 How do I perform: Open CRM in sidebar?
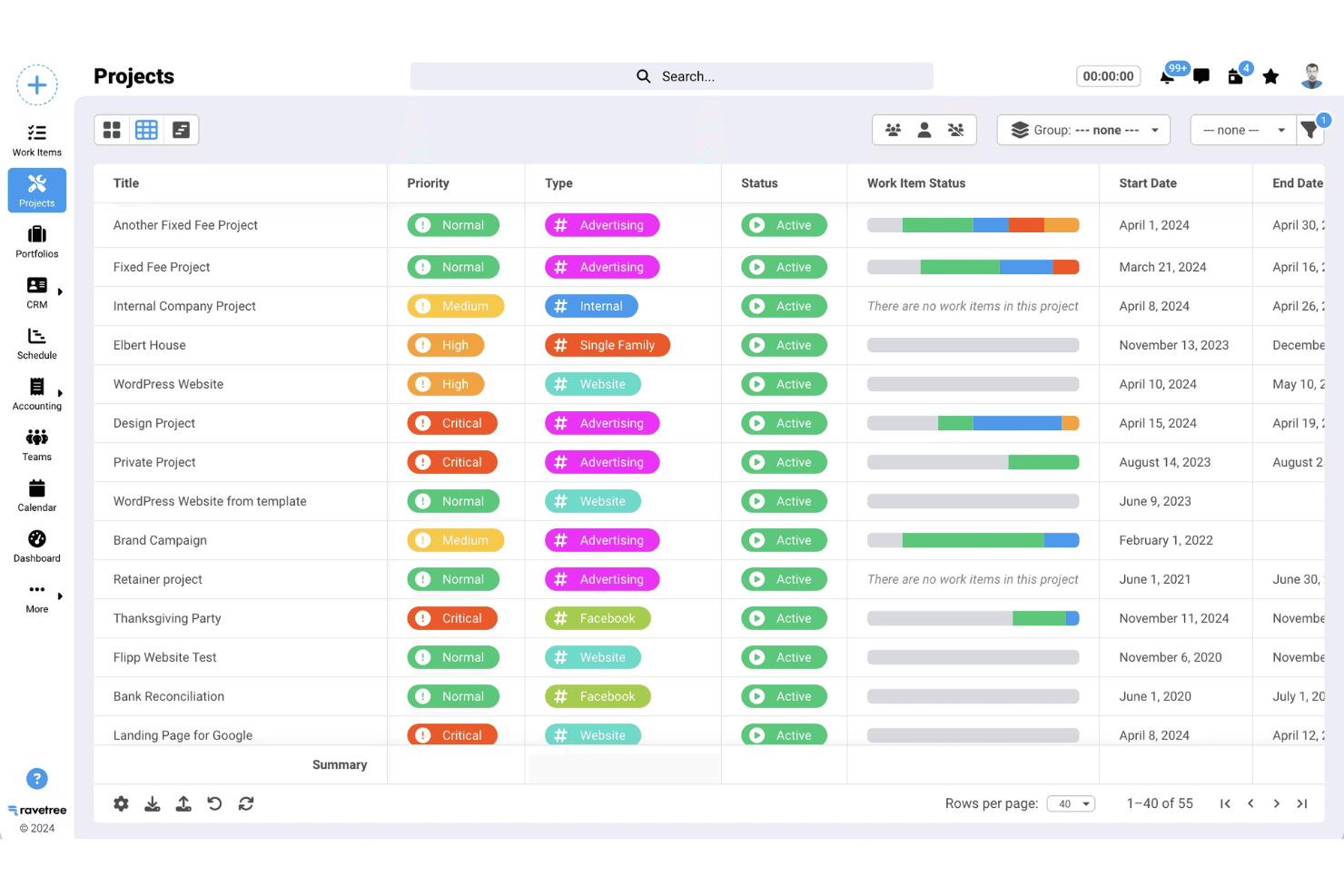(x=37, y=293)
